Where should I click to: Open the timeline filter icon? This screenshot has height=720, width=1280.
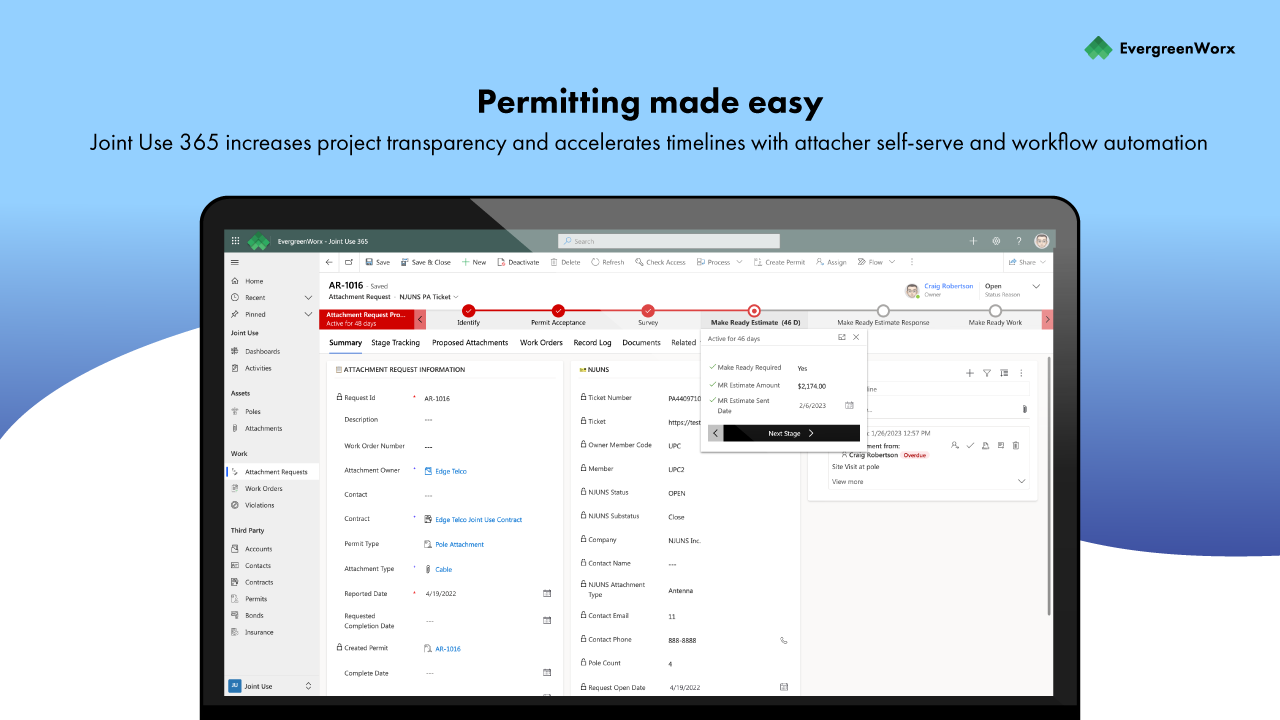(986, 373)
